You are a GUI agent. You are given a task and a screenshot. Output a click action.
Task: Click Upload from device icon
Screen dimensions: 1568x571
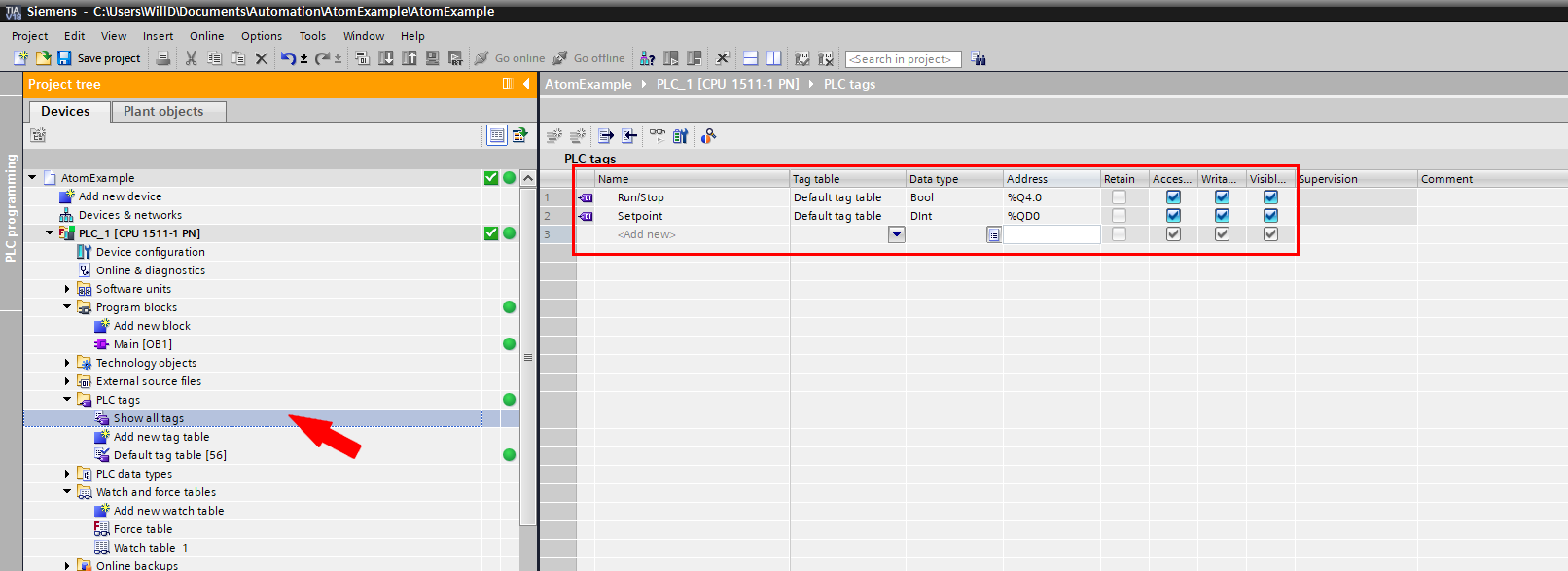pyautogui.click(x=410, y=58)
